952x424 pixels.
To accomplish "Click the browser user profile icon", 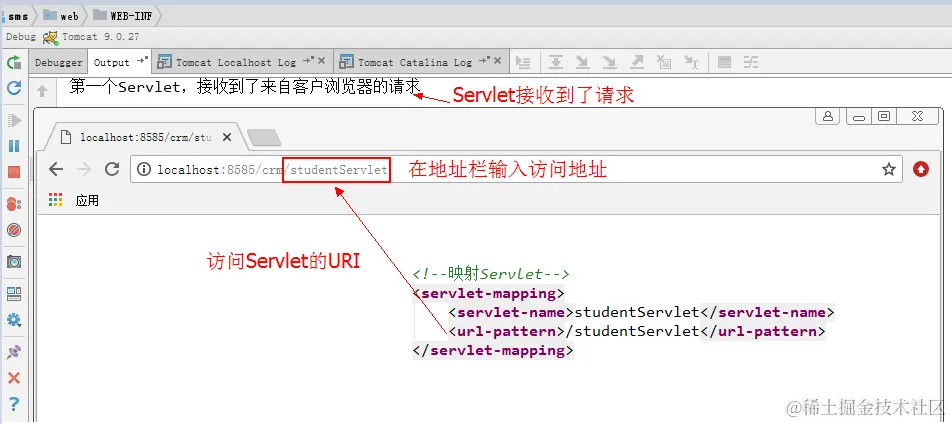I will pyautogui.click(x=828, y=116).
